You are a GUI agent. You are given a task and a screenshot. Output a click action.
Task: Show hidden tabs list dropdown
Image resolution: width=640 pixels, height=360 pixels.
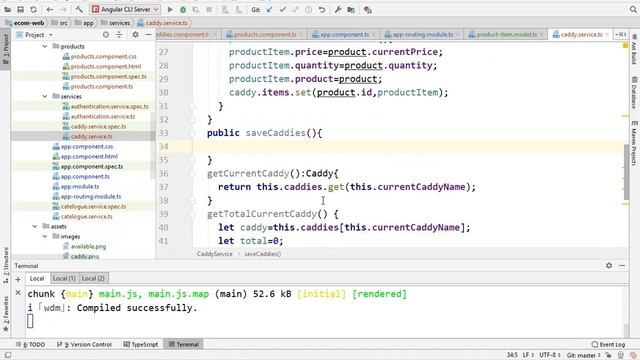[621, 35]
